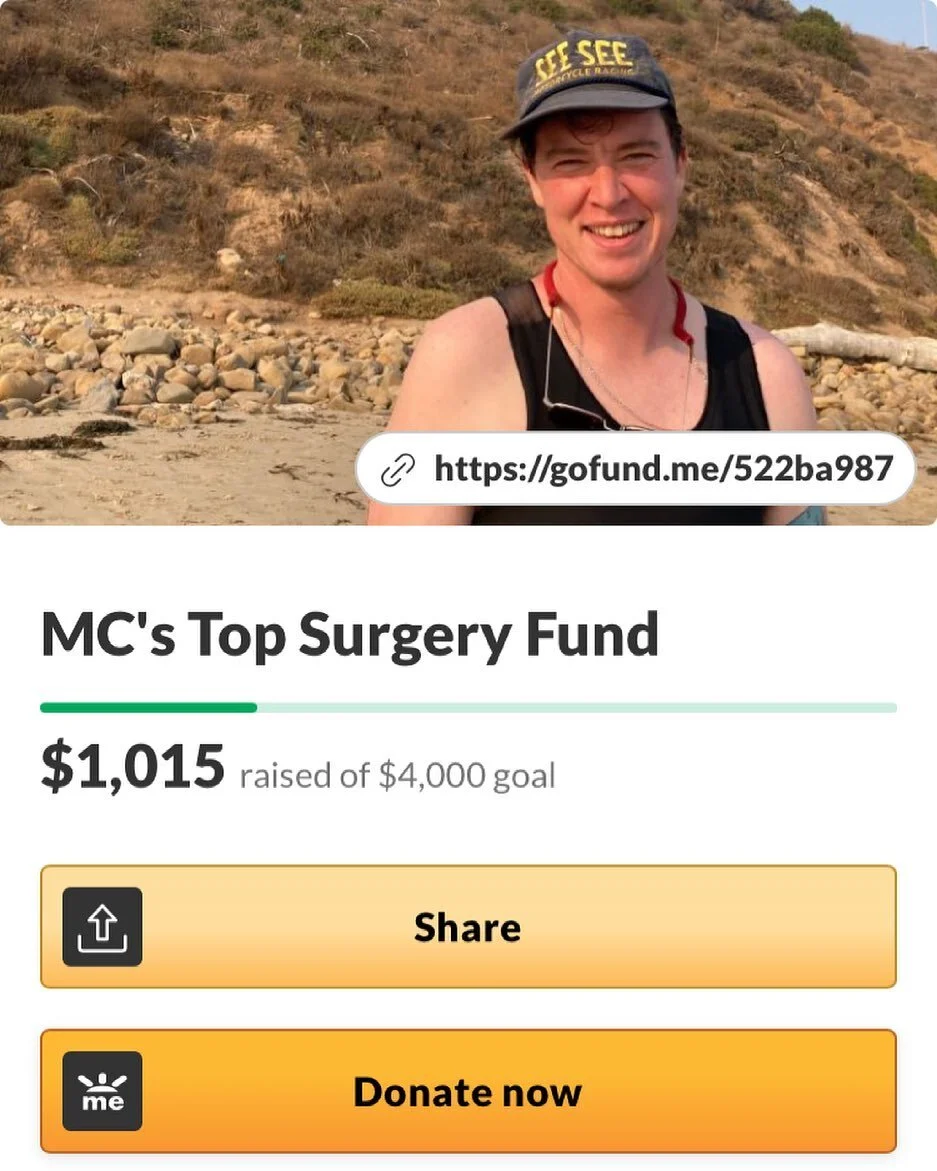Screen dimensions: 937x1171
Task: Click the green filled part of progress bar
Action: pyautogui.click(x=149, y=707)
